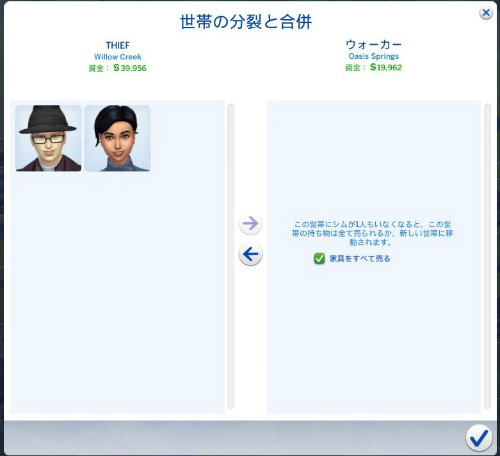Screen dimensions: 500x456
Task: Click the left arrow to move Sim back
Action: coord(250,254)
